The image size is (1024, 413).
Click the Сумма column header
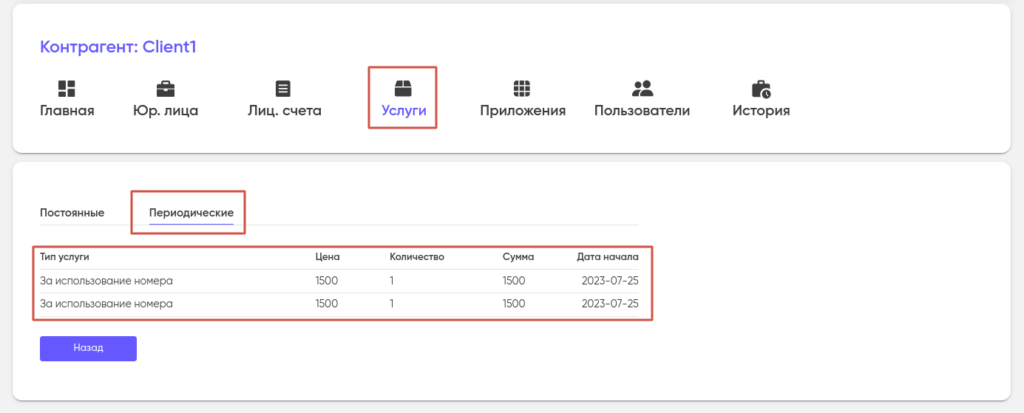[517, 257]
